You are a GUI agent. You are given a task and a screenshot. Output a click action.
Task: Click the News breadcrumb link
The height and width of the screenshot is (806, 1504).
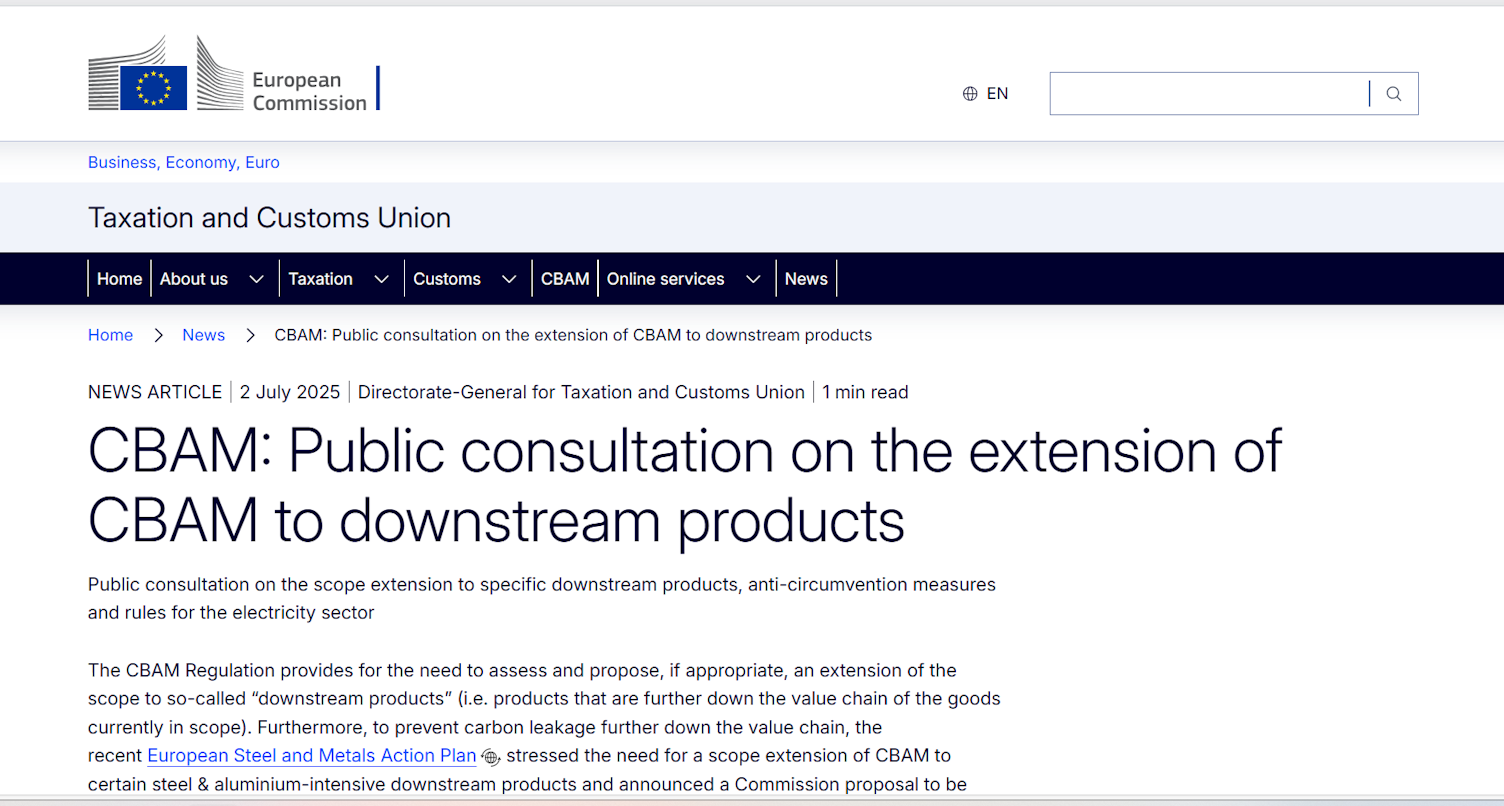click(x=203, y=335)
